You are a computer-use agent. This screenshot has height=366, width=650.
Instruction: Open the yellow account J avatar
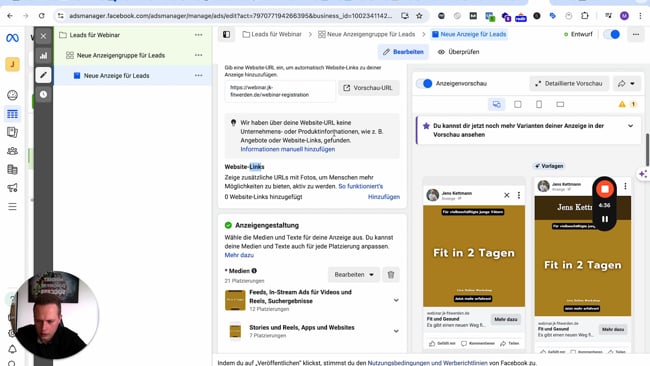click(x=12, y=64)
